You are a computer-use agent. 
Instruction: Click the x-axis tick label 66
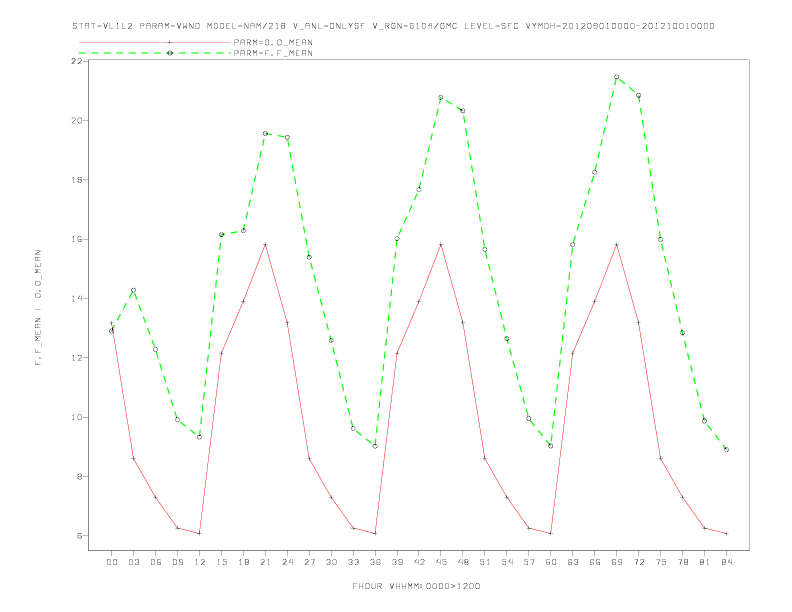595,562
